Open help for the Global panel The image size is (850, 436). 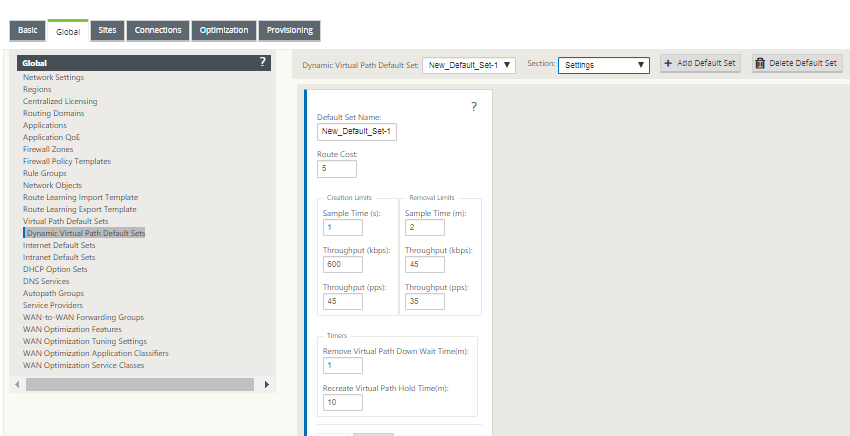[262, 62]
